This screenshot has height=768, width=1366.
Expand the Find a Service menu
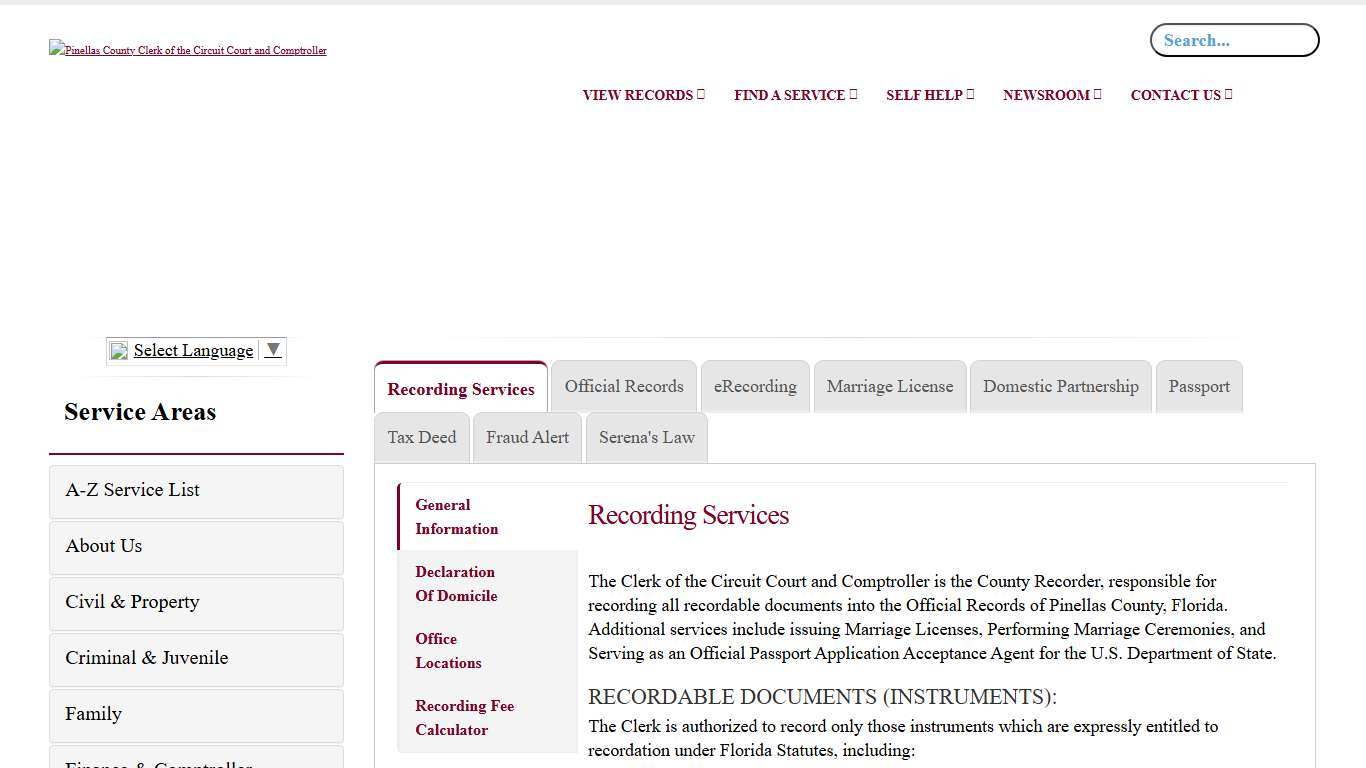pyautogui.click(x=795, y=95)
